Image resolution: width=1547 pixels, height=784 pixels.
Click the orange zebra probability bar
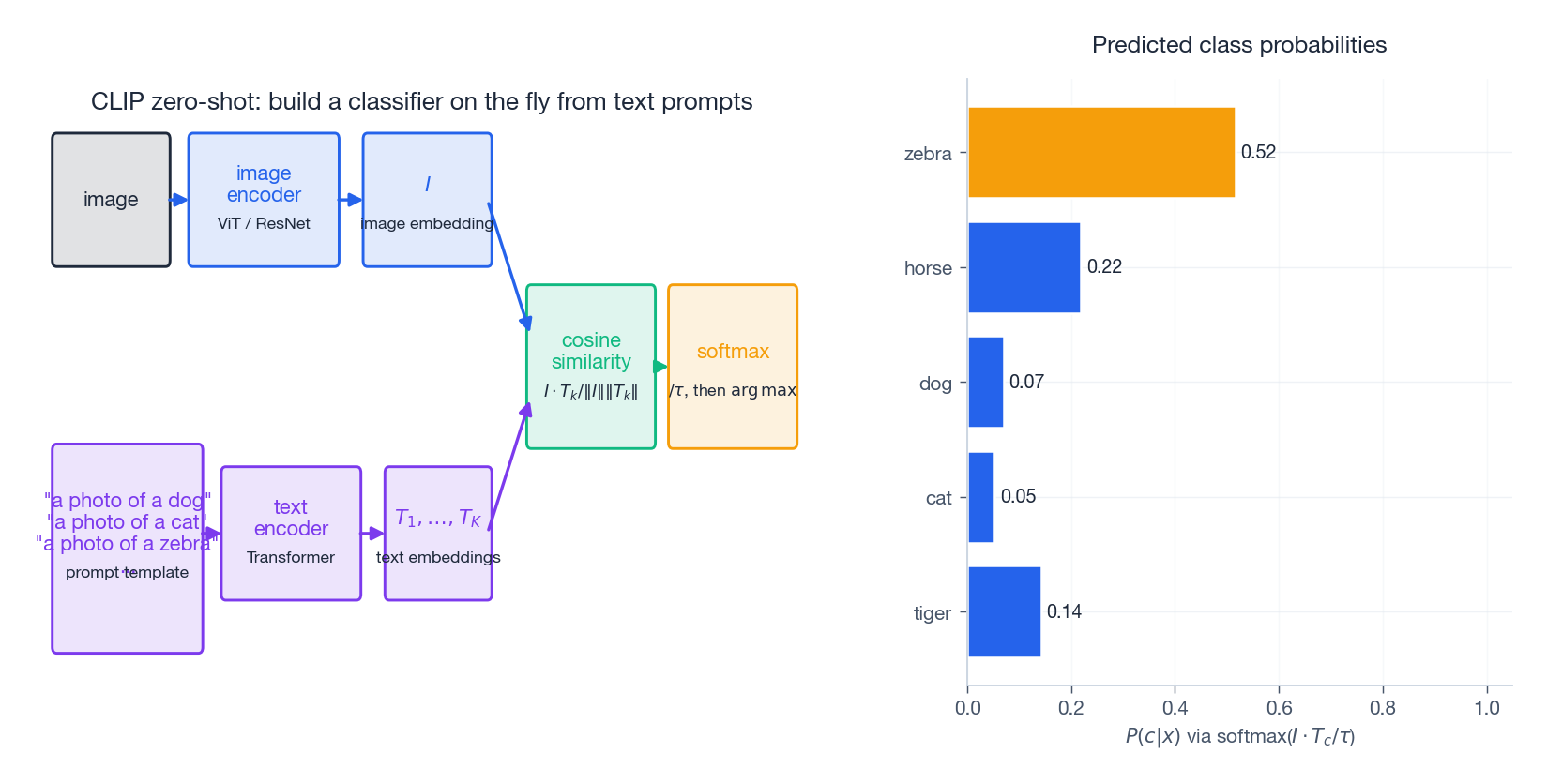pos(1101,152)
